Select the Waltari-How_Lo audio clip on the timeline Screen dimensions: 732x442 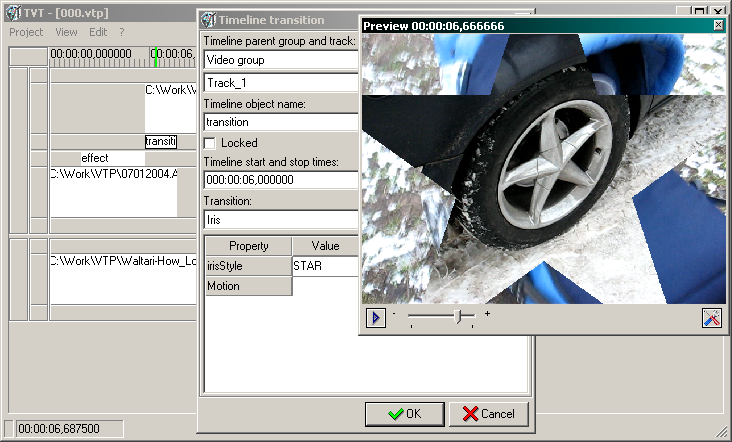click(x=123, y=280)
